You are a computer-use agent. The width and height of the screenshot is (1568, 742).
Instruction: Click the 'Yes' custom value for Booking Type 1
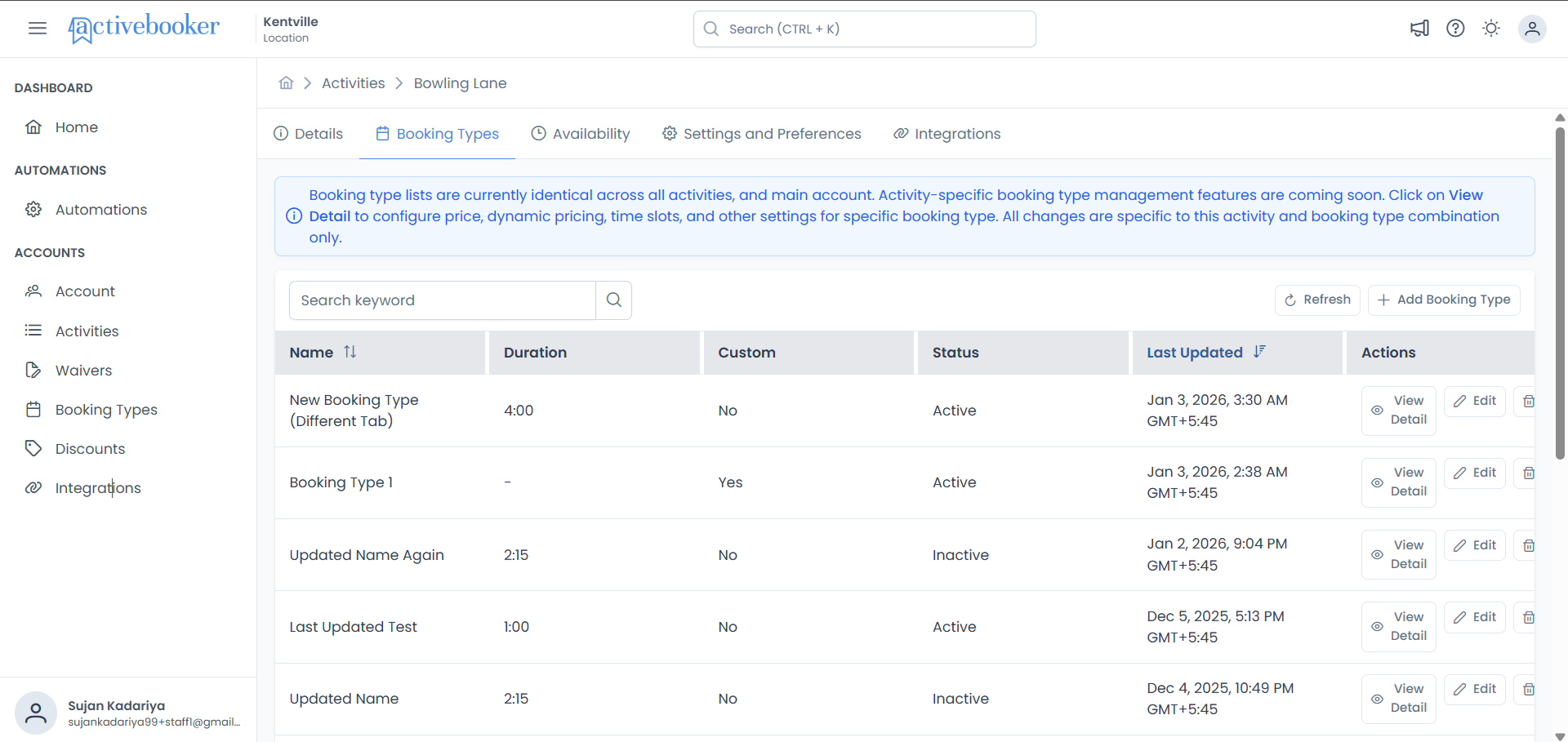(730, 482)
